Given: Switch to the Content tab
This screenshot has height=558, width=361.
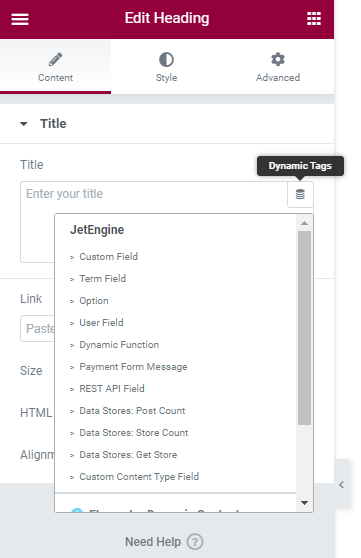Looking at the screenshot, I should coord(56,67).
